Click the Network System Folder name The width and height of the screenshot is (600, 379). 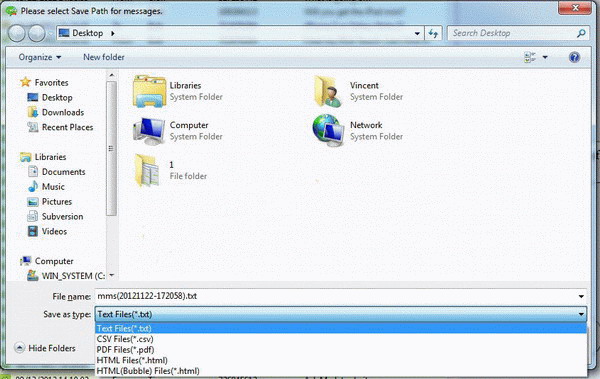[x=366, y=125]
